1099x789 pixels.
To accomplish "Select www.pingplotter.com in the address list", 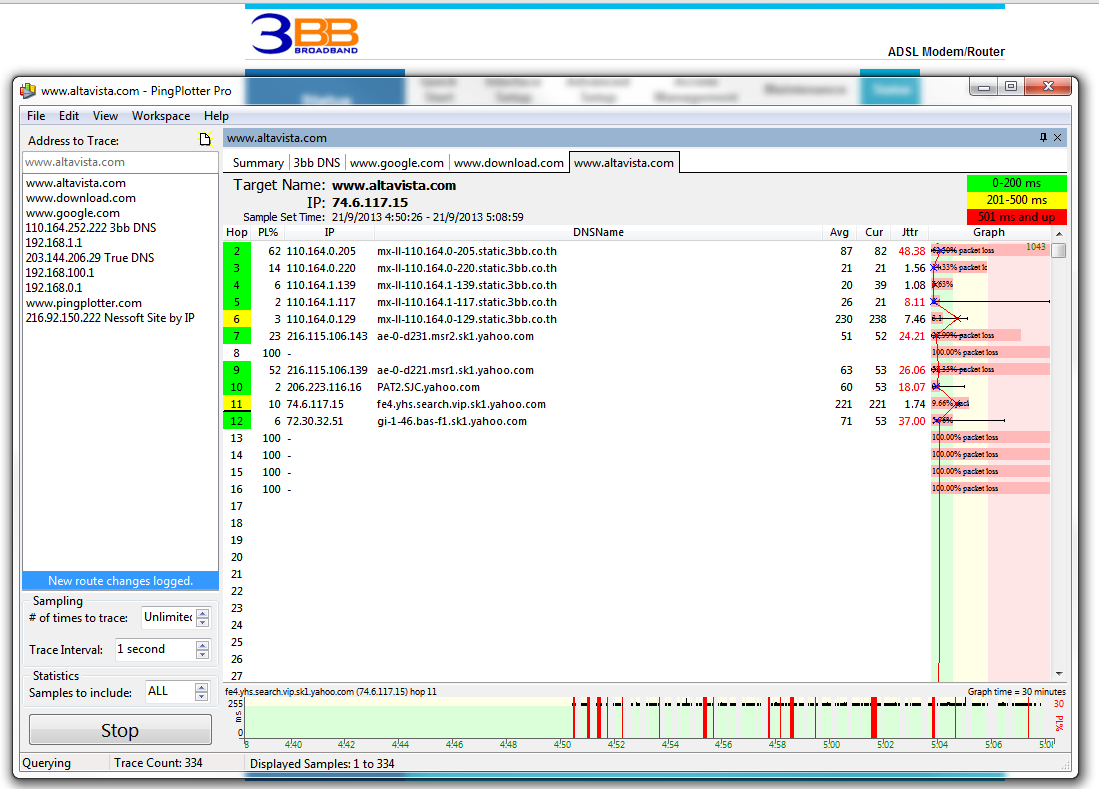I will (84, 303).
